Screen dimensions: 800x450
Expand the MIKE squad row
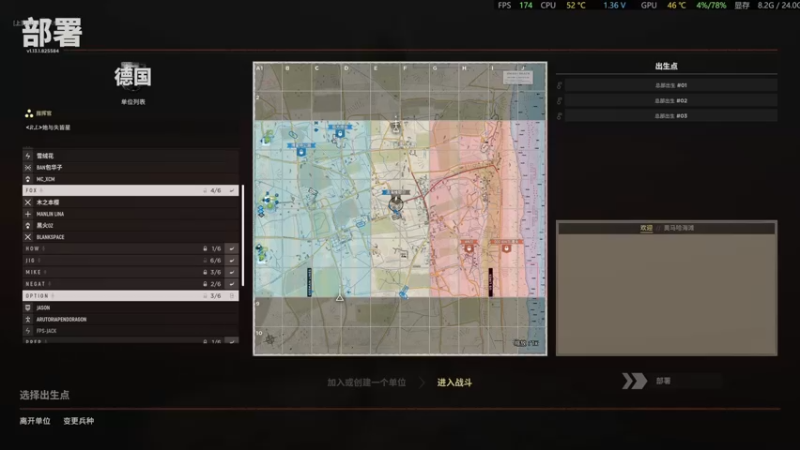tap(130, 272)
